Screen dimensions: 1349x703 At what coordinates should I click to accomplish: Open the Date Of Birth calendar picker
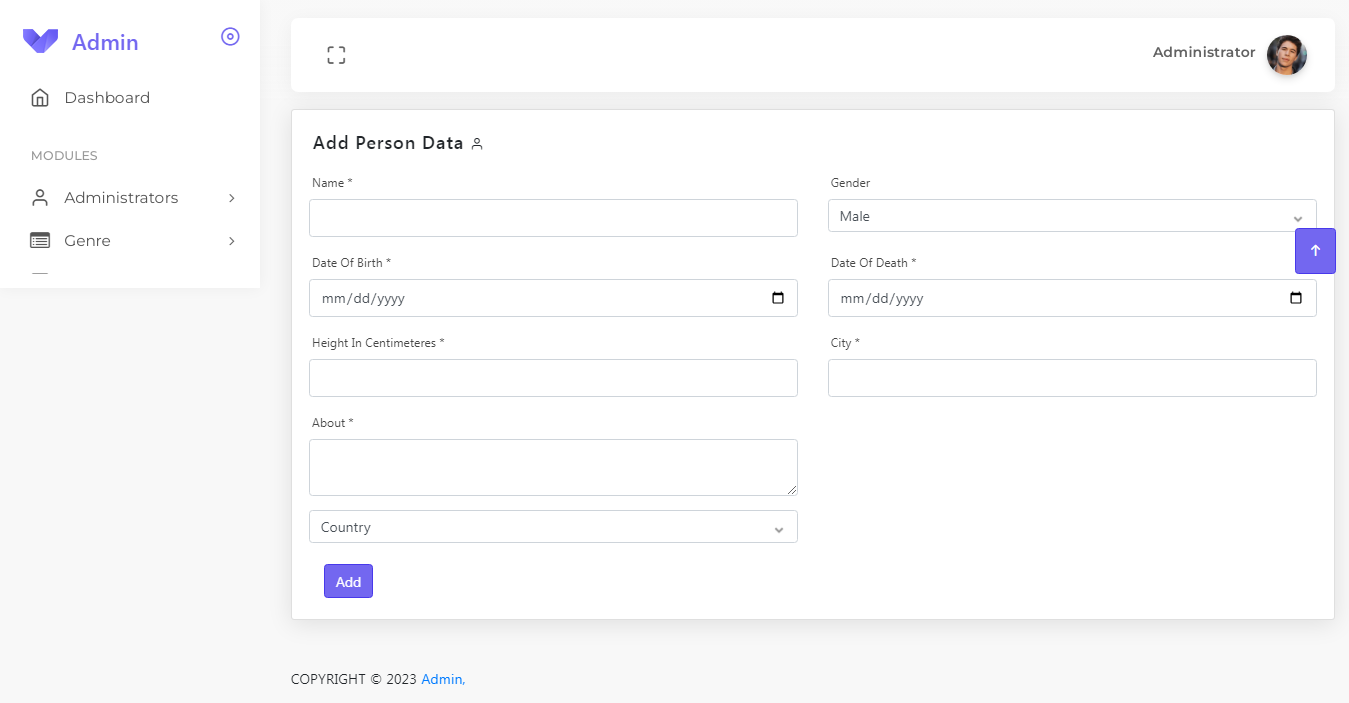pos(778,298)
